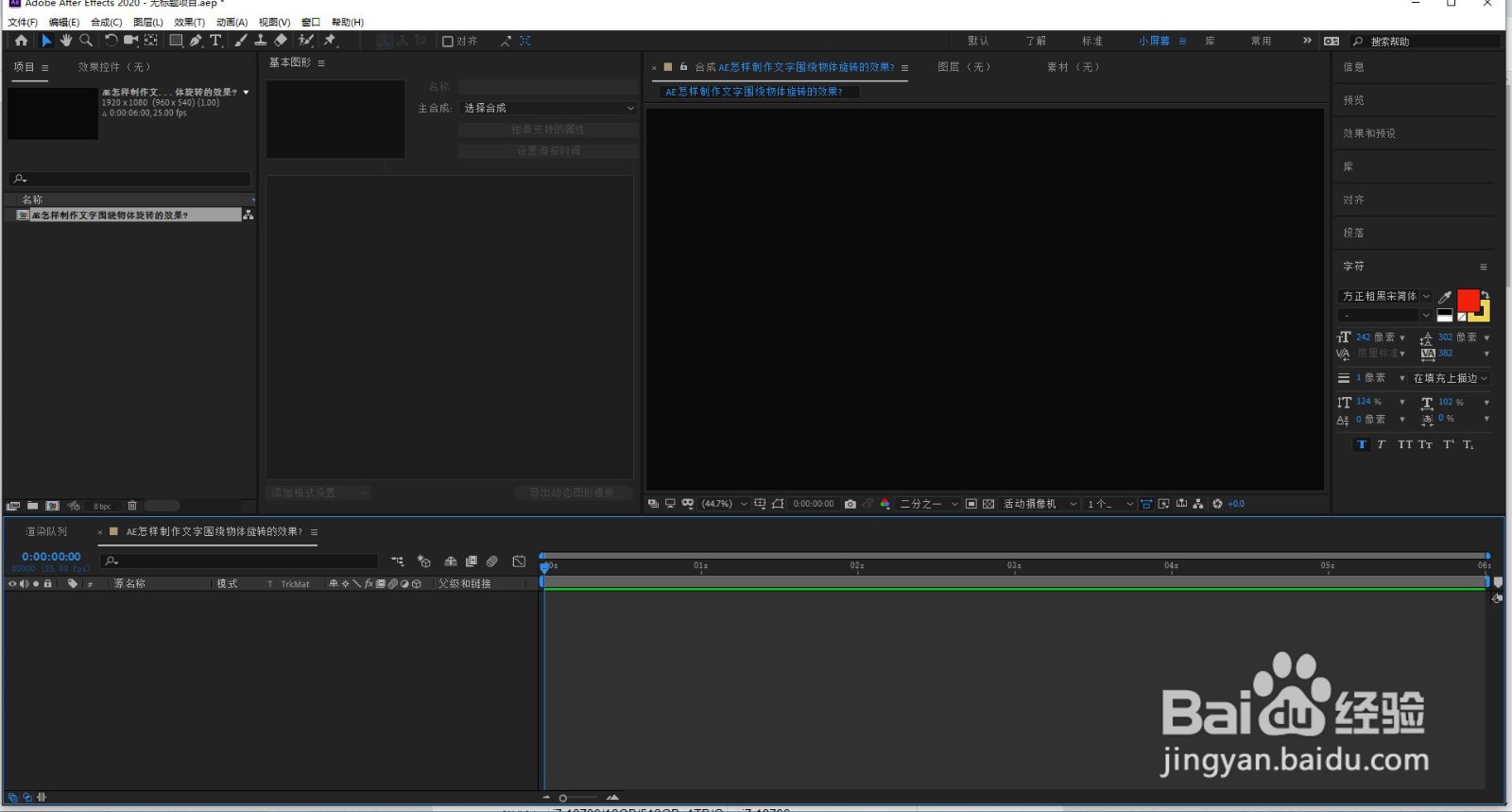1512x812 pixels.
Task: Open the 选择合成 master composition dropdown
Action: coord(548,108)
